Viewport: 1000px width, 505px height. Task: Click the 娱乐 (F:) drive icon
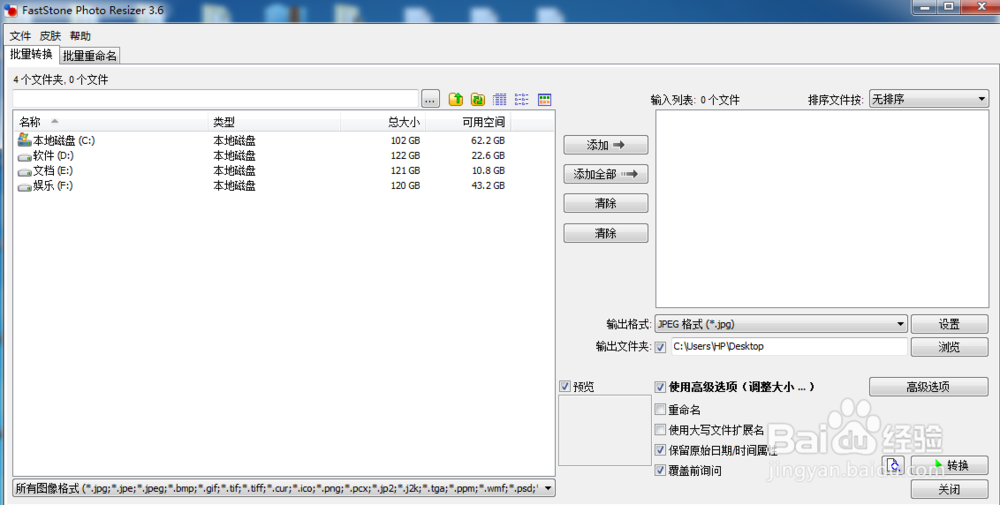(x=24, y=187)
